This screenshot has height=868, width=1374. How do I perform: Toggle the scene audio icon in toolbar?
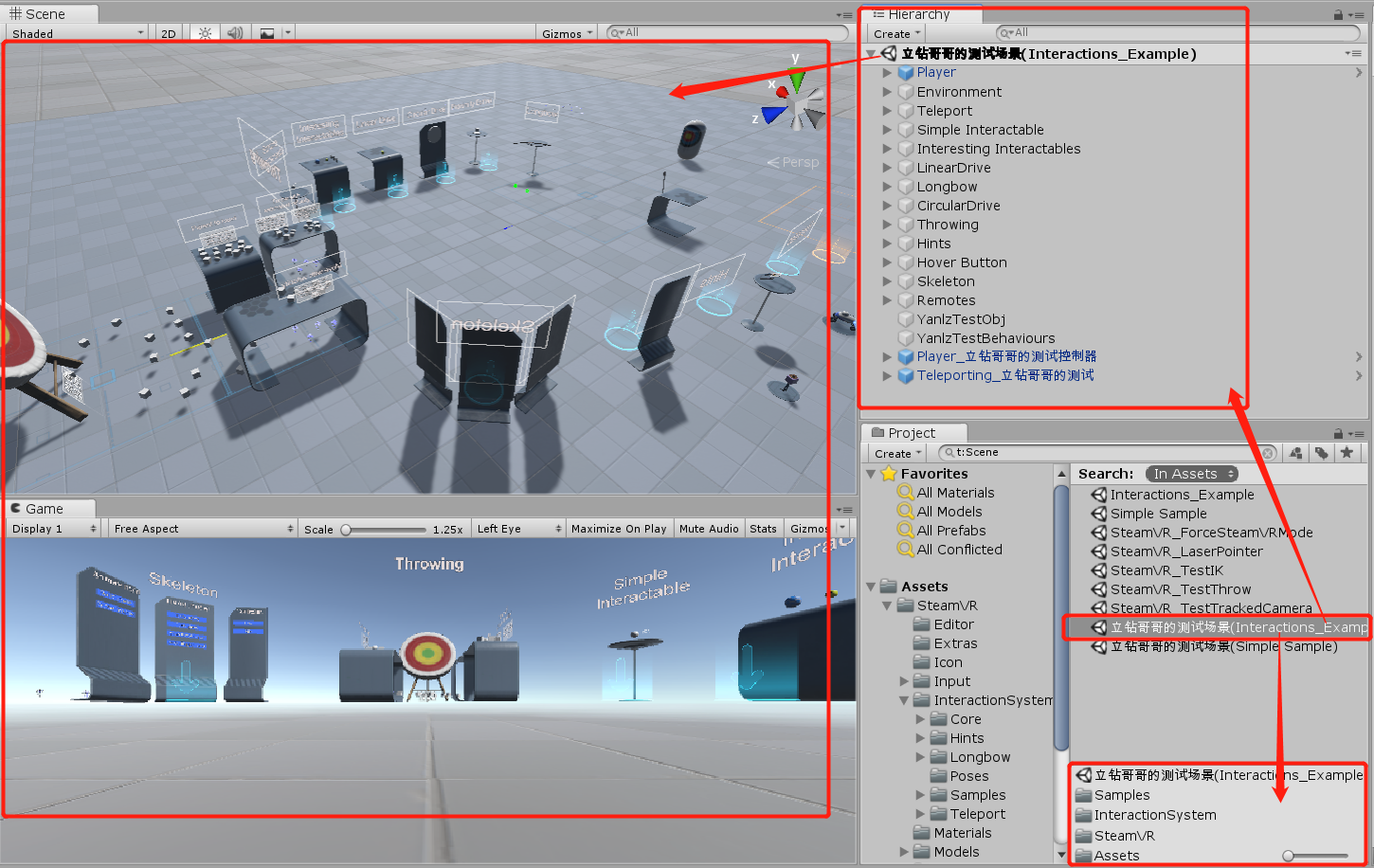(x=233, y=32)
